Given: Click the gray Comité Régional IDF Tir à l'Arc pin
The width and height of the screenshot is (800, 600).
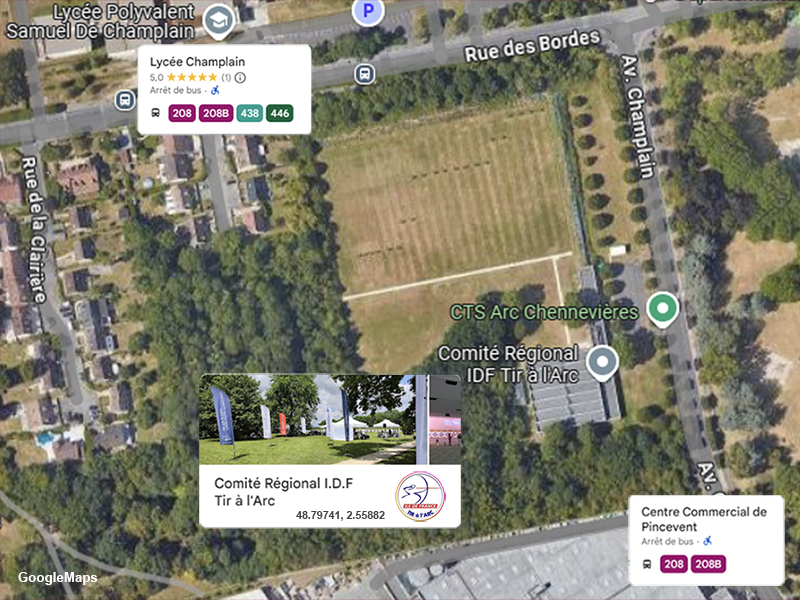Looking at the screenshot, I should pyautogui.click(x=602, y=363).
